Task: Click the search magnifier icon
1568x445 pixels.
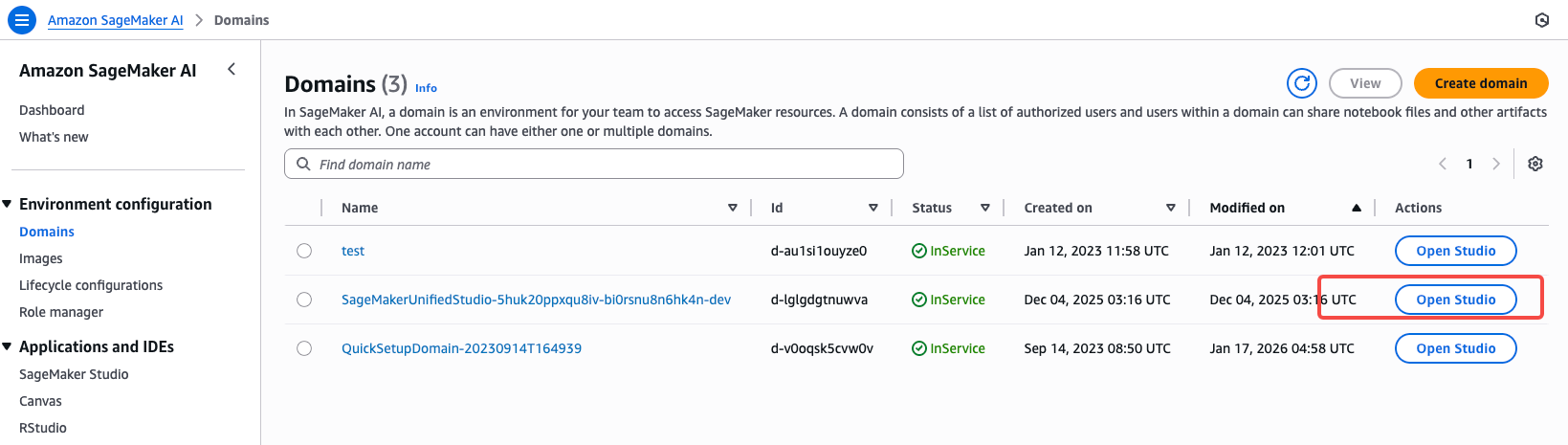Action: (x=303, y=164)
